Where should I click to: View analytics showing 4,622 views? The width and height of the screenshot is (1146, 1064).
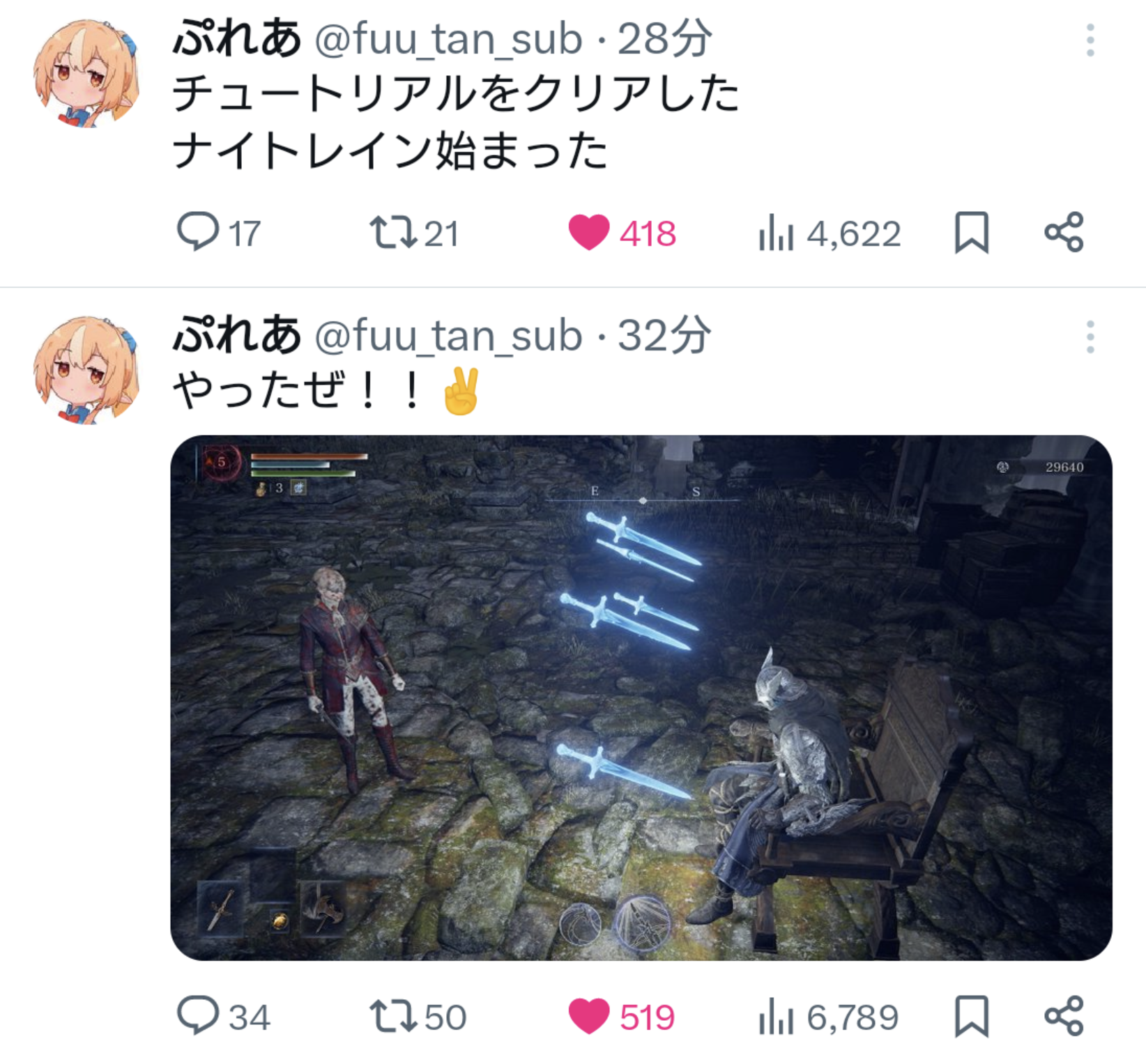tap(830, 233)
